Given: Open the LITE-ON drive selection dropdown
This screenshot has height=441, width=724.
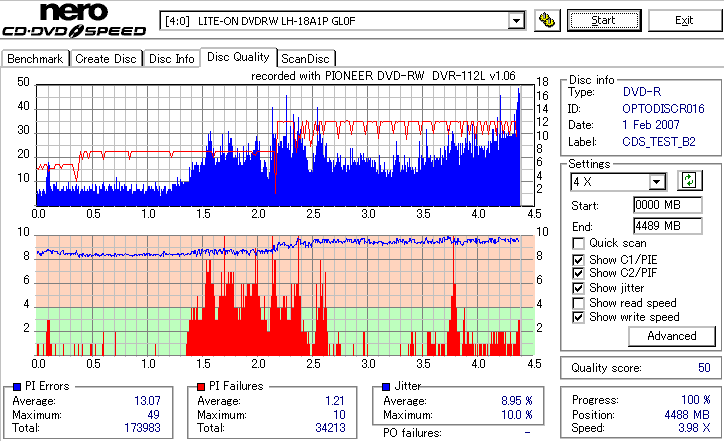Looking at the screenshot, I should click(516, 21).
